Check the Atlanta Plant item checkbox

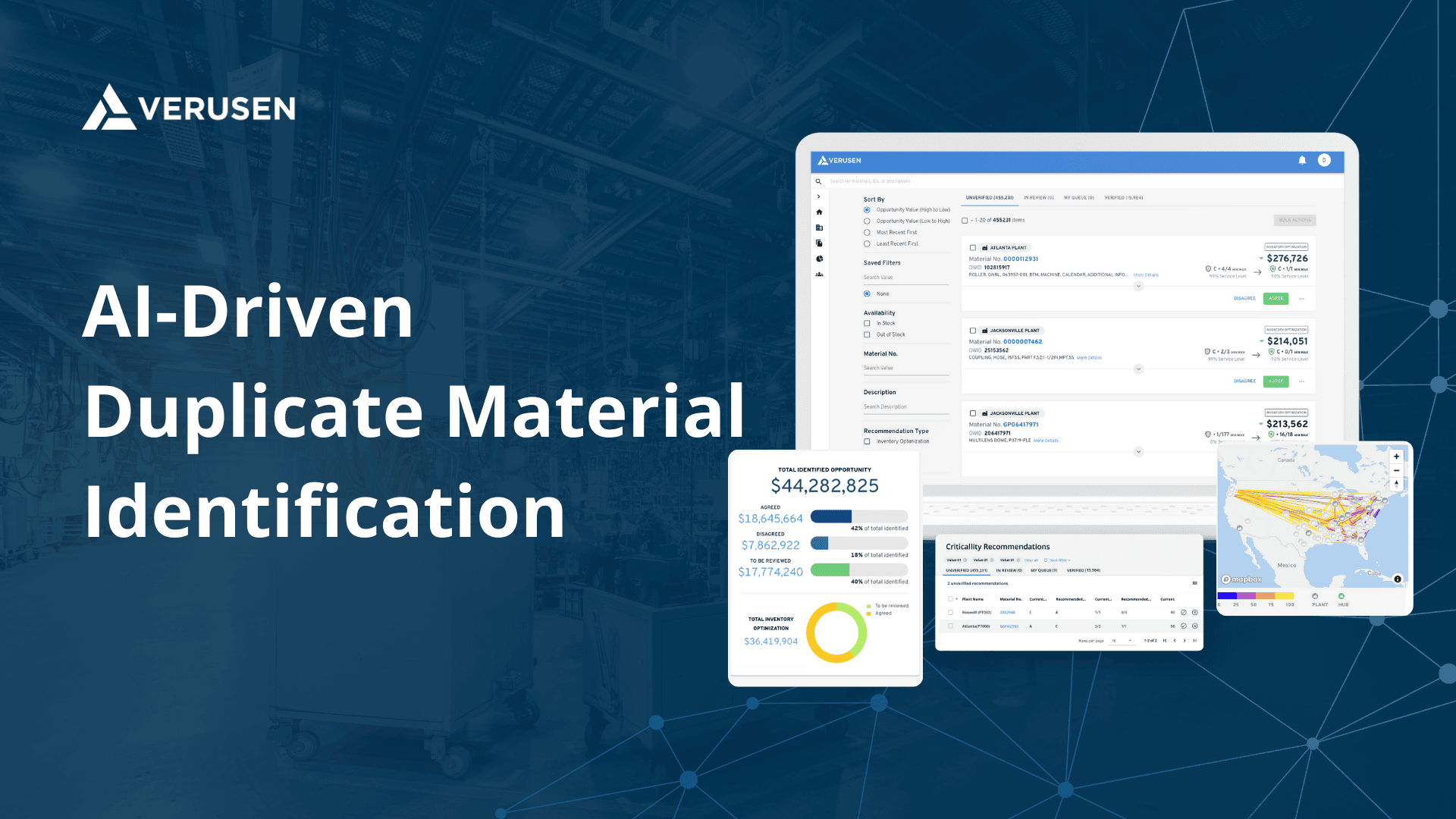pos(973,248)
